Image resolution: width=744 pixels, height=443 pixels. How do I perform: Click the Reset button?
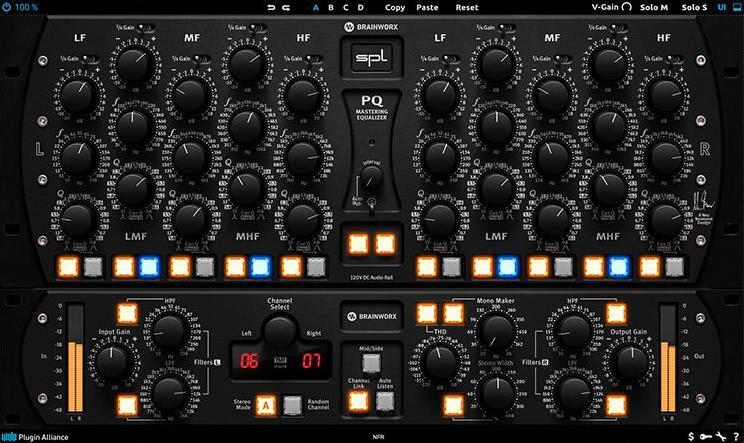[467, 8]
